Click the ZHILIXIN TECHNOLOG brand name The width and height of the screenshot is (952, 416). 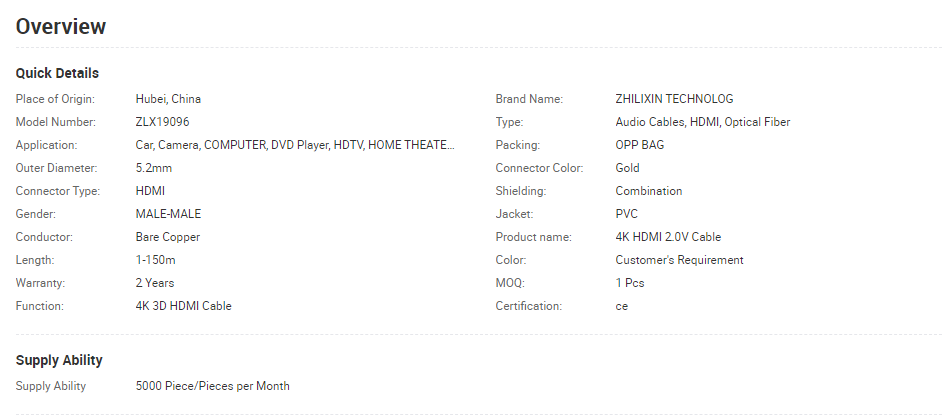tap(674, 98)
